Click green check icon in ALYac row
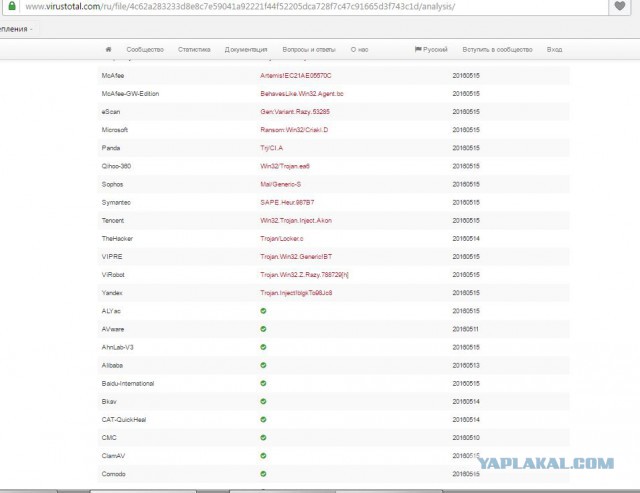 coord(263,311)
